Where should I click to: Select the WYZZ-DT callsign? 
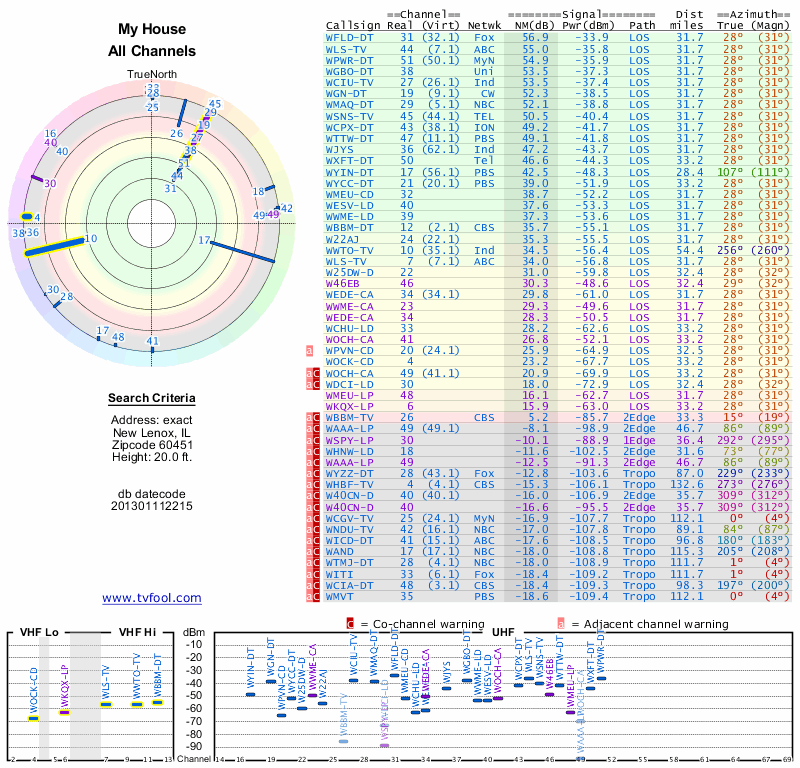[x=349, y=473]
